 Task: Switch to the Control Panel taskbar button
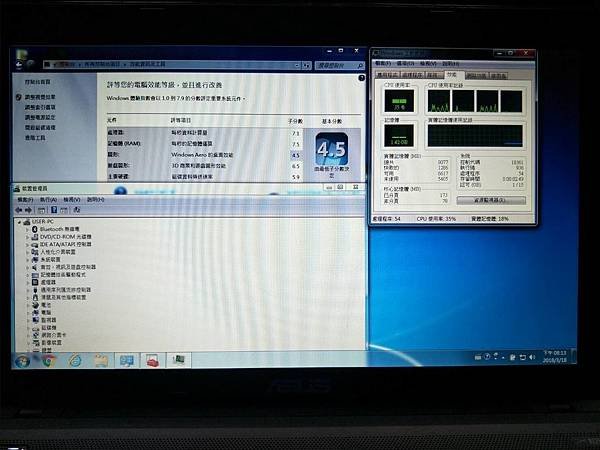[x=127, y=360]
